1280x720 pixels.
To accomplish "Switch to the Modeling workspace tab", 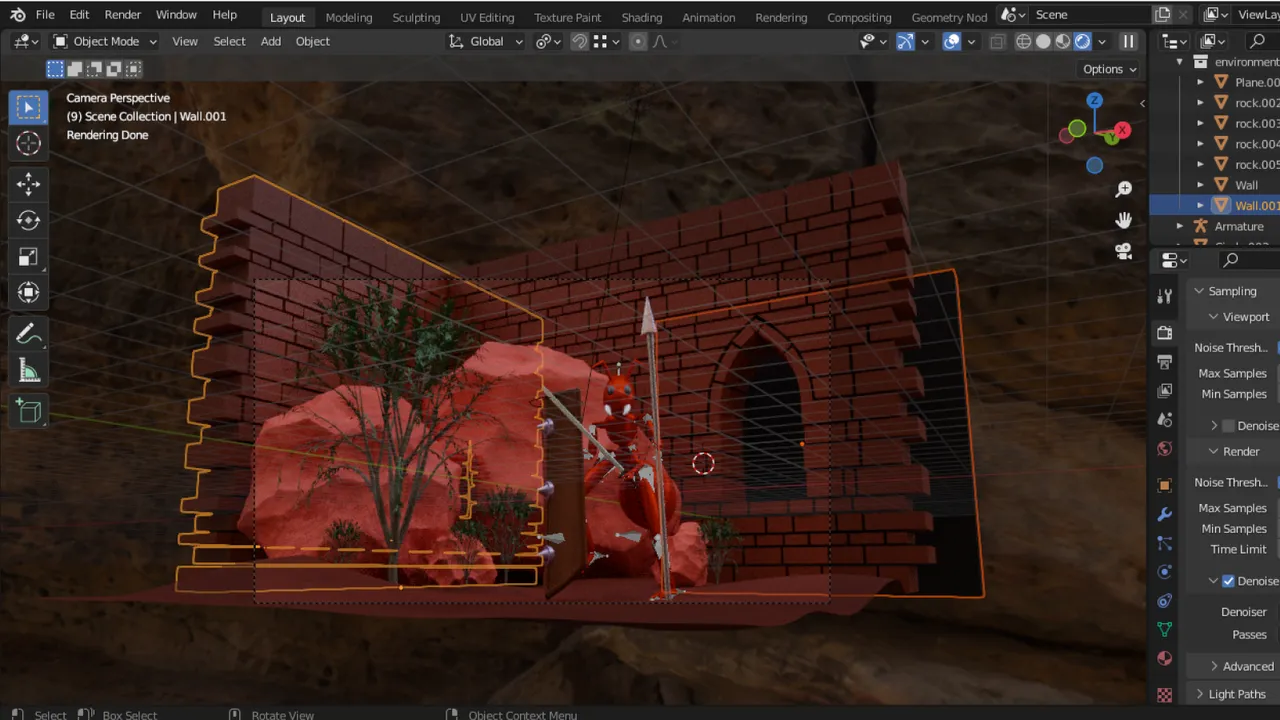I will (349, 17).
